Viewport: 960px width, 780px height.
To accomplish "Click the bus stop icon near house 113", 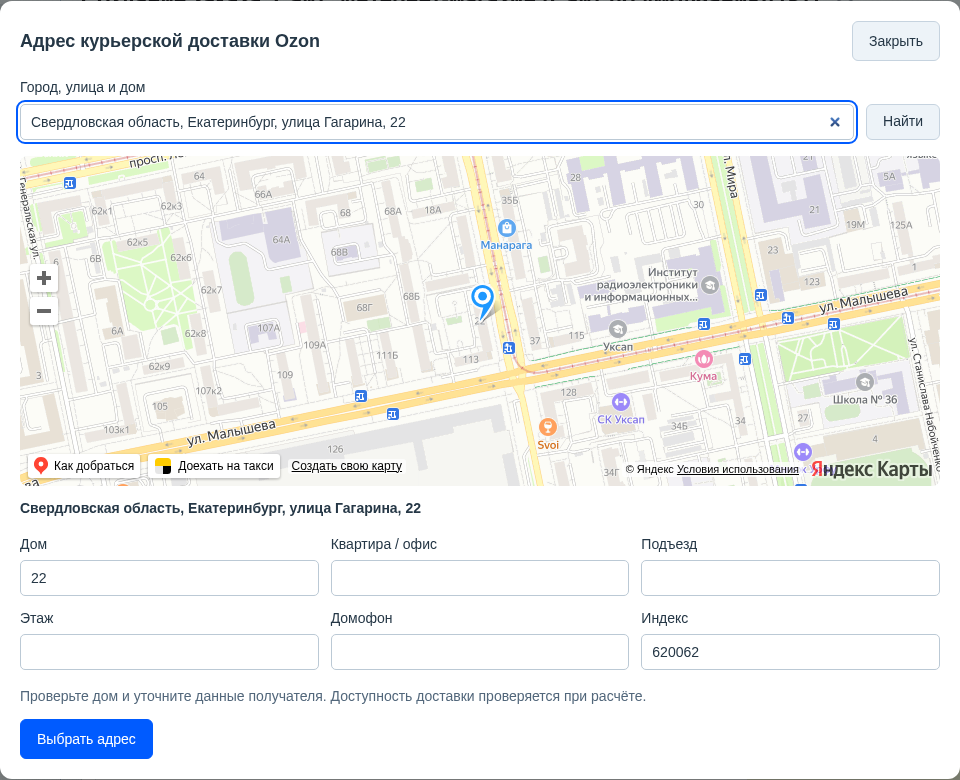I will [x=508, y=348].
